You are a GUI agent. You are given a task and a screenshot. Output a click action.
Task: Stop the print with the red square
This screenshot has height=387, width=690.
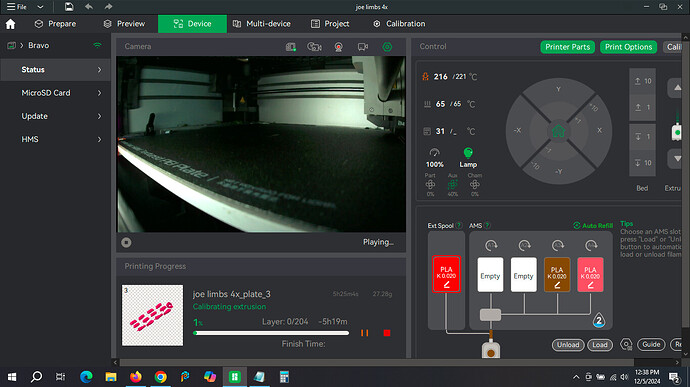(387, 333)
